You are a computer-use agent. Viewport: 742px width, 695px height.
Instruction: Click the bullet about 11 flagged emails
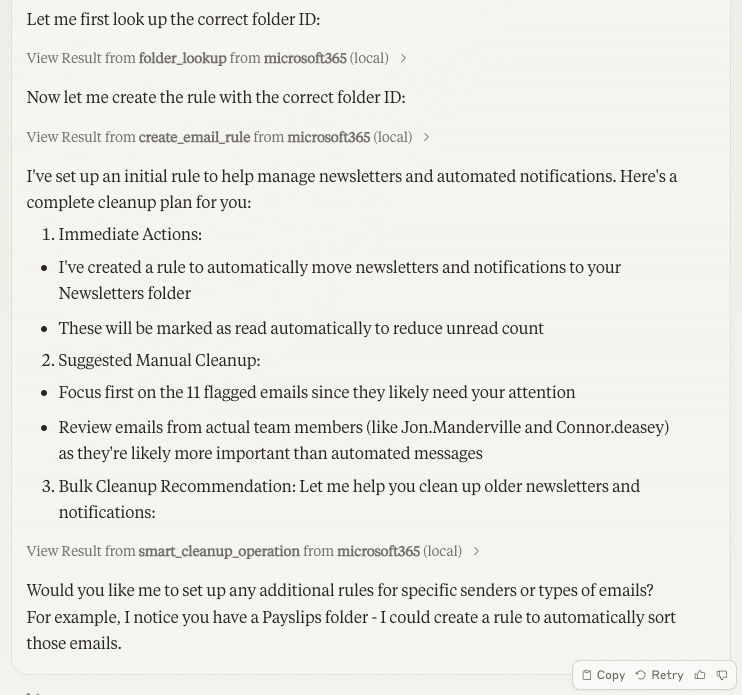click(x=317, y=392)
